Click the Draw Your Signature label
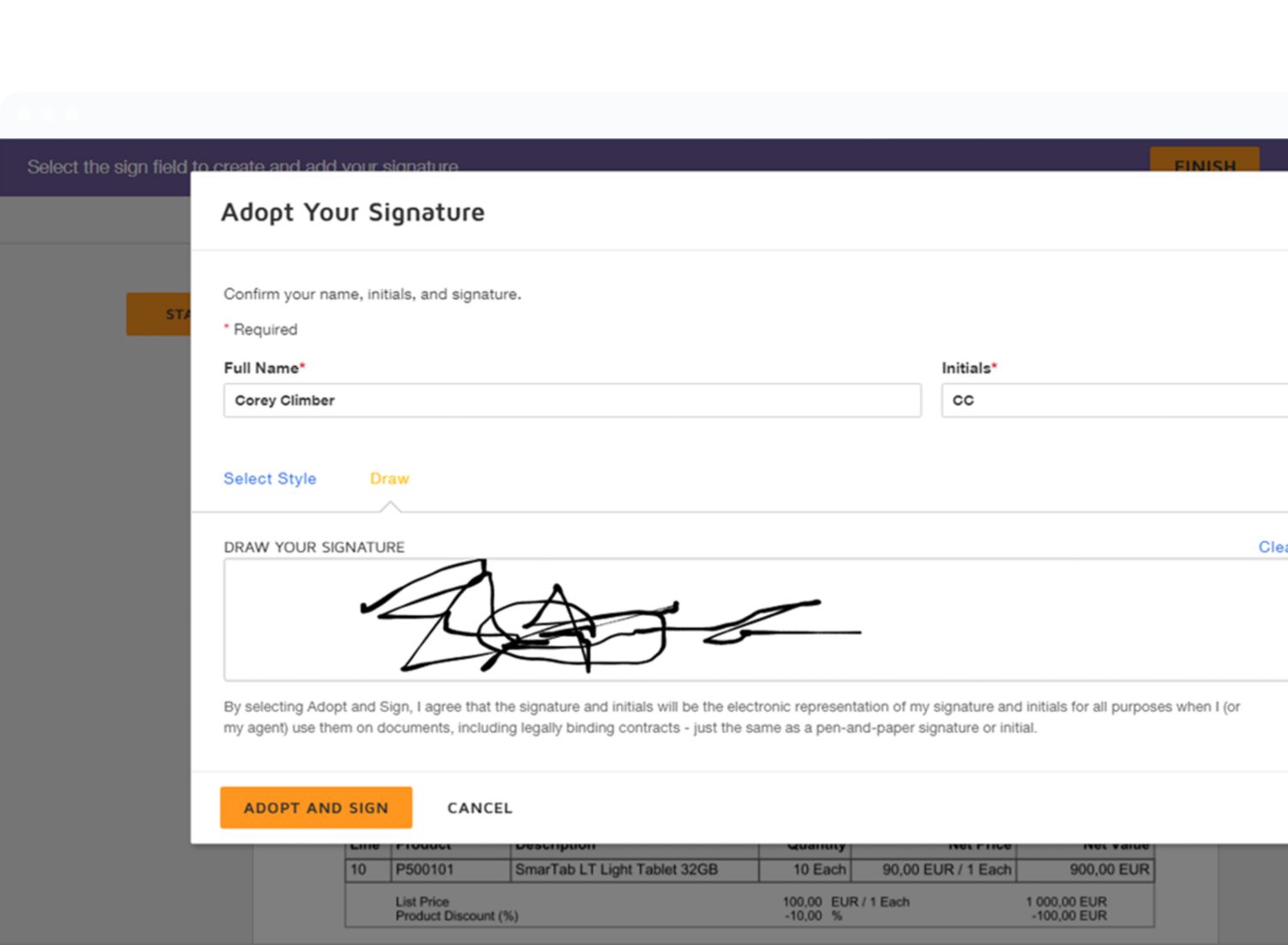 313,547
